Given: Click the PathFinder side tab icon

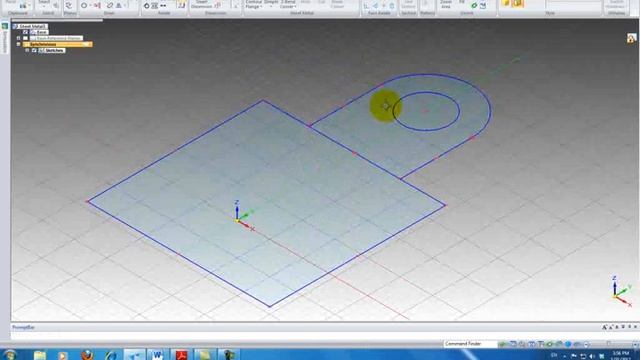Looking at the screenshot, I should pyautogui.click(x=5, y=26).
